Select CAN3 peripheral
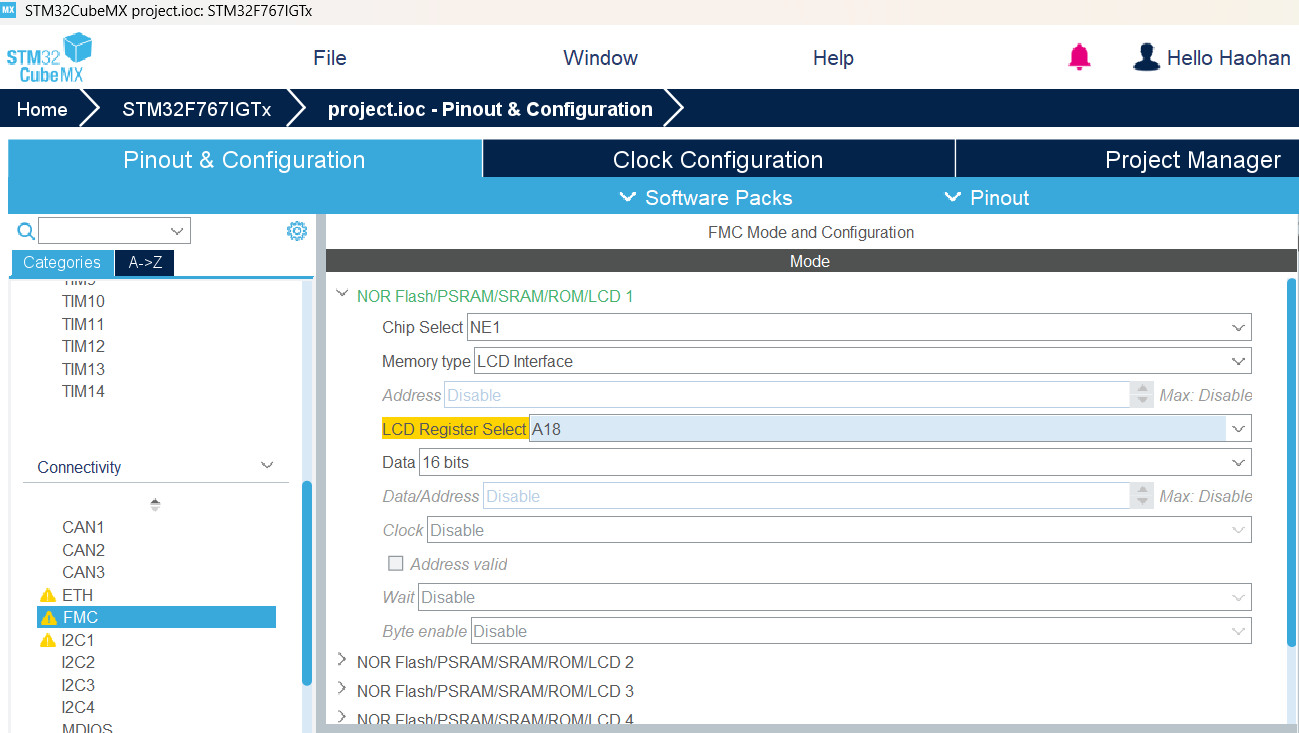The width and height of the screenshot is (1299, 733). point(83,572)
